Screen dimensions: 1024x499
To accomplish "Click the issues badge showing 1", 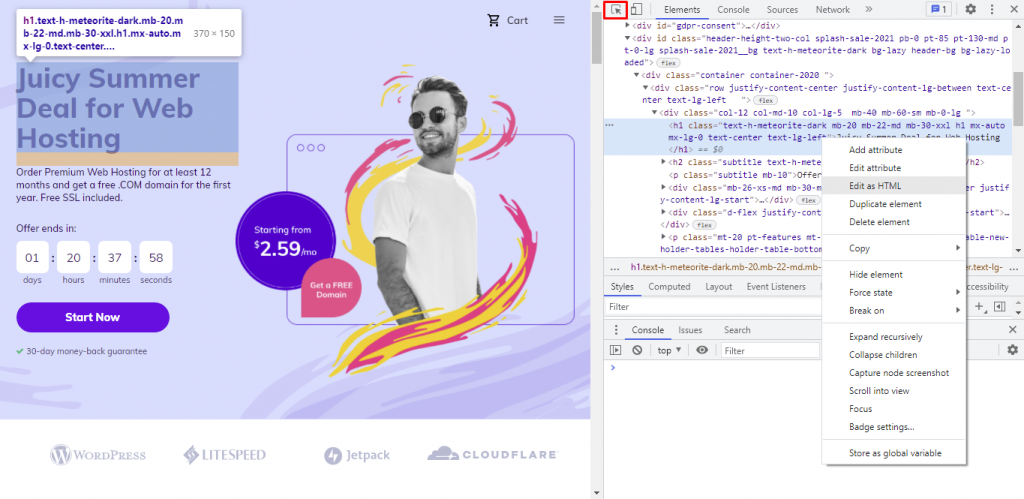I will [939, 9].
